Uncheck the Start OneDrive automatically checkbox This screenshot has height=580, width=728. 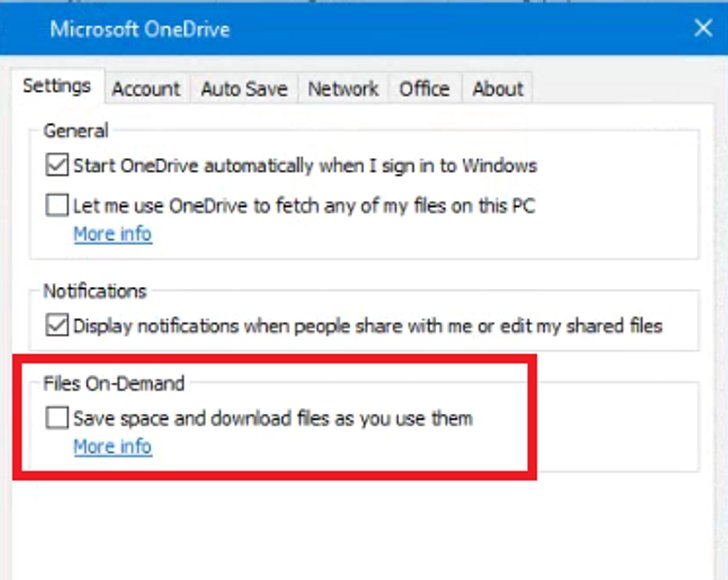click(x=57, y=165)
